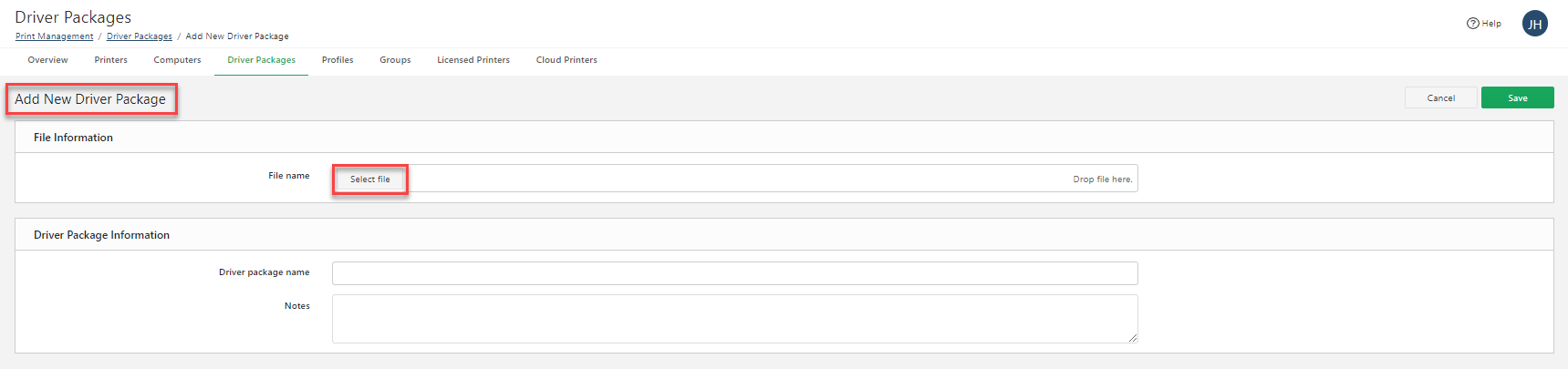The height and width of the screenshot is (369, 1568).
Task: Focus the Driver package name field
Action: (x=734, y=273)
